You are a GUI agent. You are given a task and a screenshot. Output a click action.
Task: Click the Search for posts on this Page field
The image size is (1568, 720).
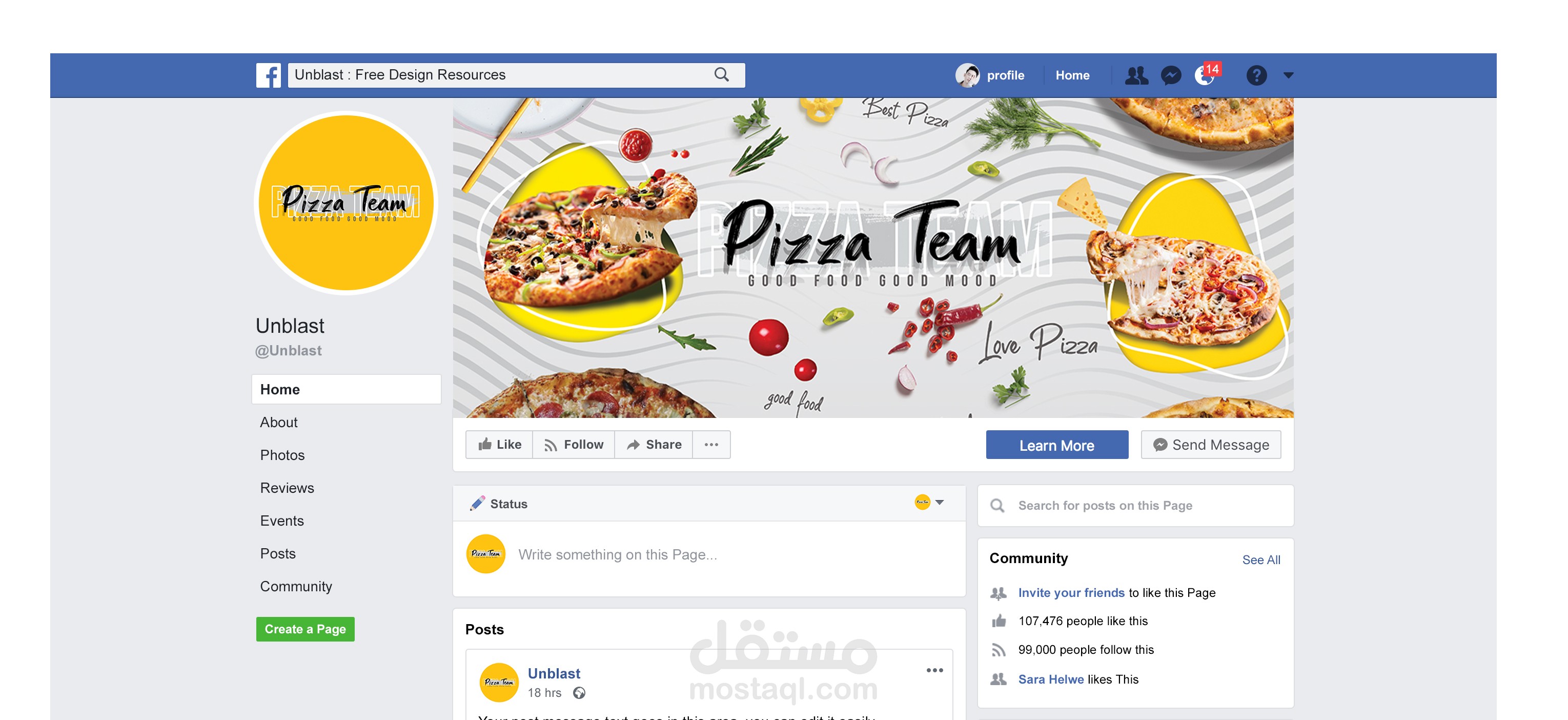[1135, 506]
